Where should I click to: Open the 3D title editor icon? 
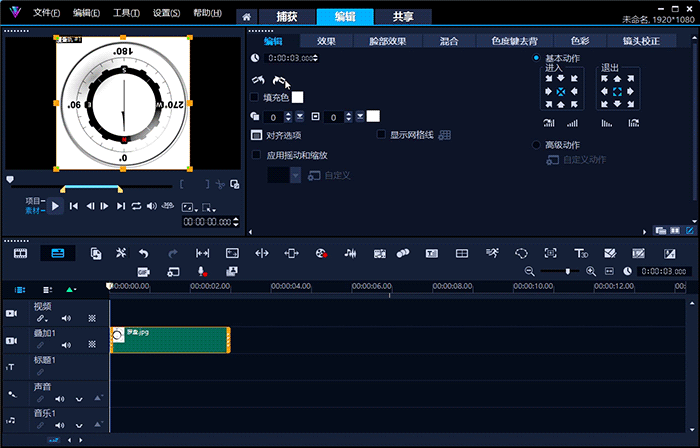pos(581,253)
